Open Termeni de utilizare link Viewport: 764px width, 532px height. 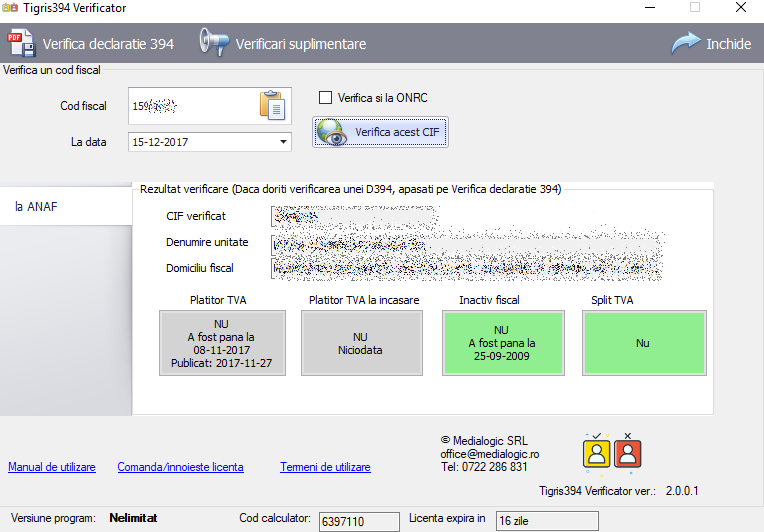coord(325,467)
